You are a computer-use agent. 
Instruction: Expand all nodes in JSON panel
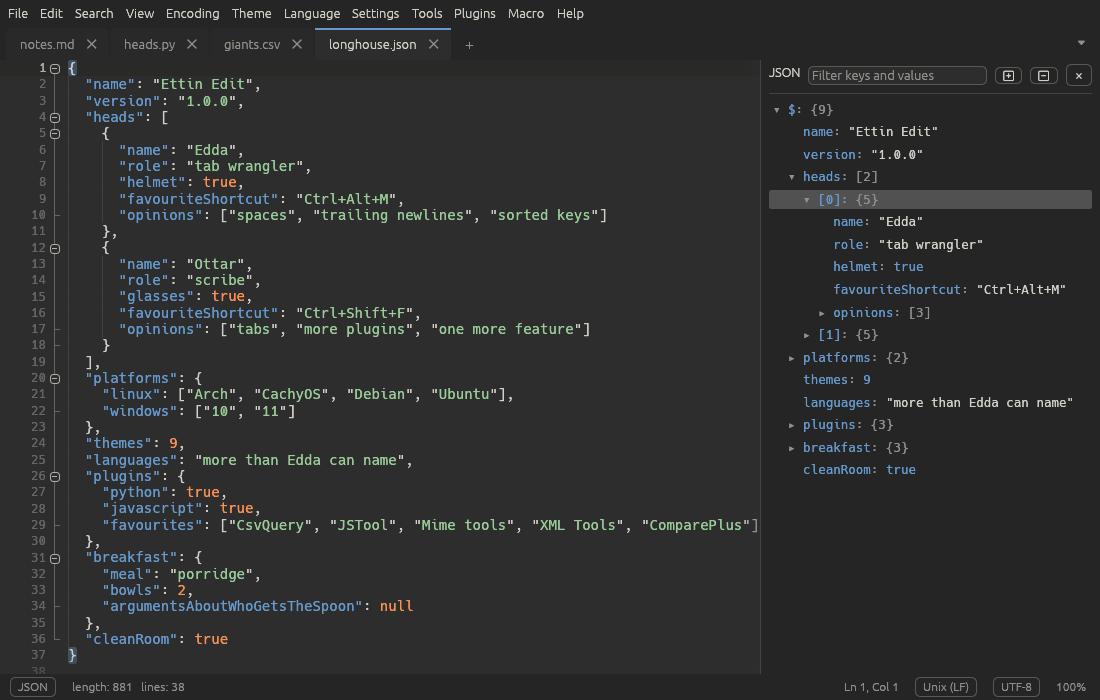1008,76
